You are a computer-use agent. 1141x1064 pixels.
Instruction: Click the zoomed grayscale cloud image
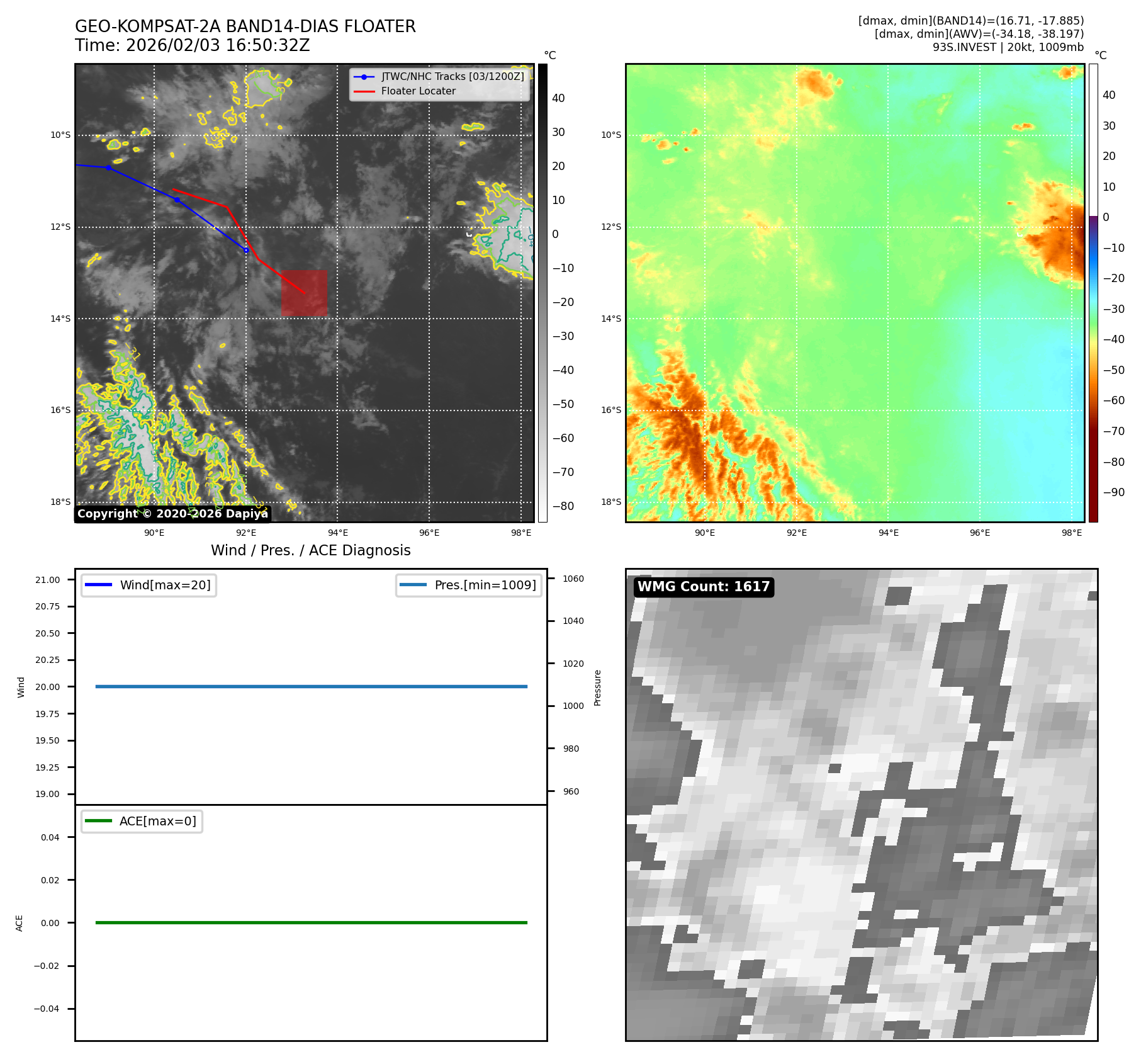pos(861,805)
